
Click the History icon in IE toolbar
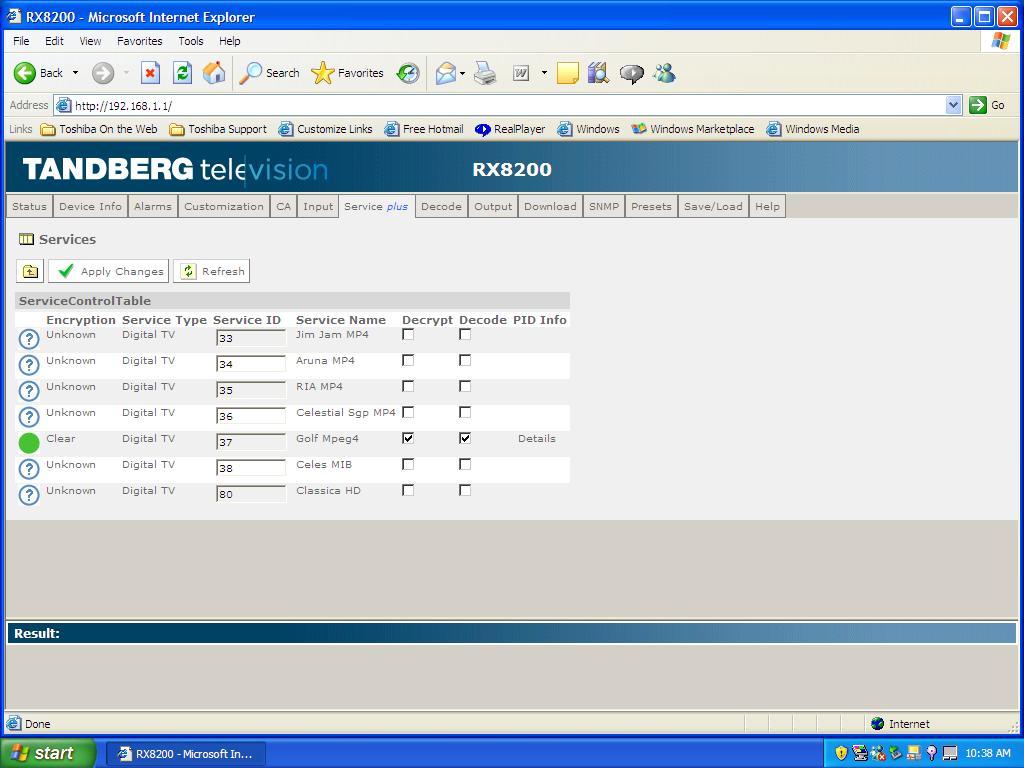pyautogui.click(x=408, y=73)
